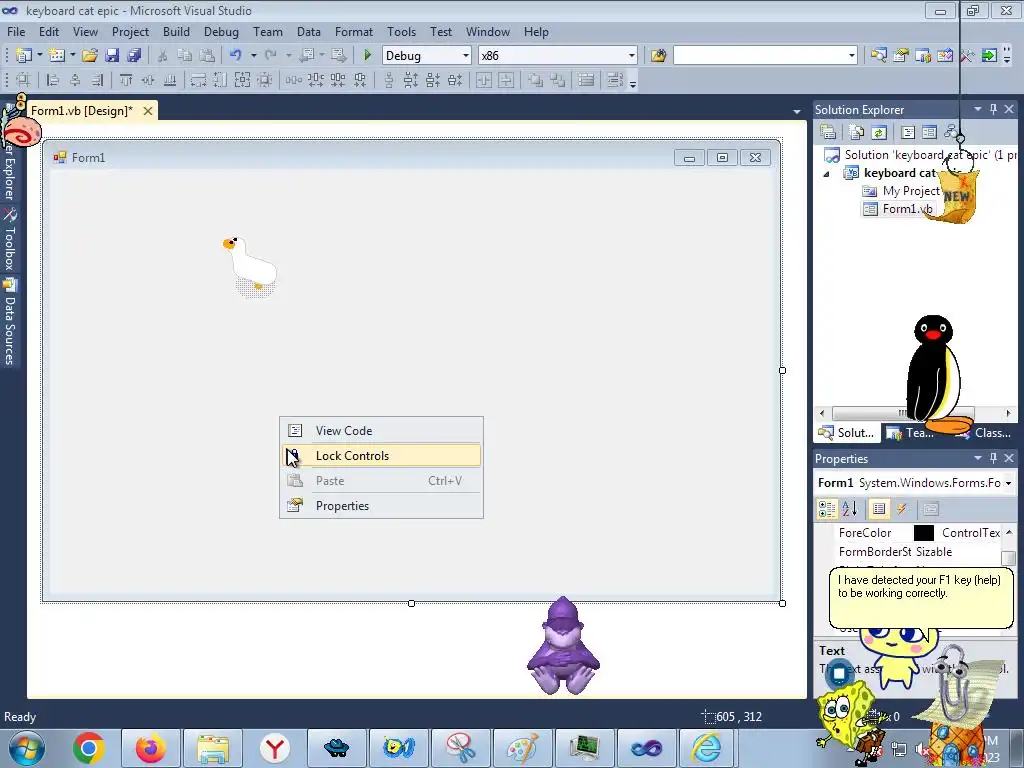Choose Properties from the context menu

pyautogui.click(x=381, y=506)
